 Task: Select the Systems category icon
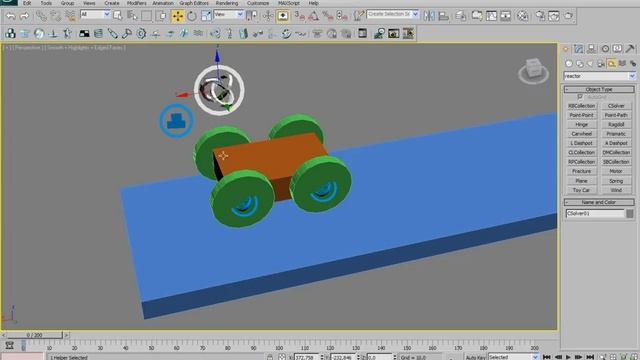point(633,63)
